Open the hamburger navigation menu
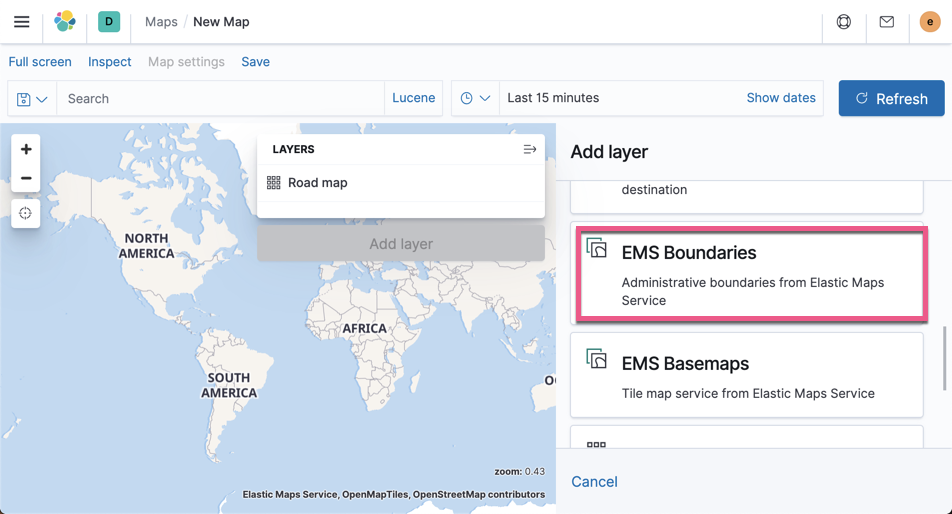This screenshot has height=514, width=952. (x=22, y=22)
